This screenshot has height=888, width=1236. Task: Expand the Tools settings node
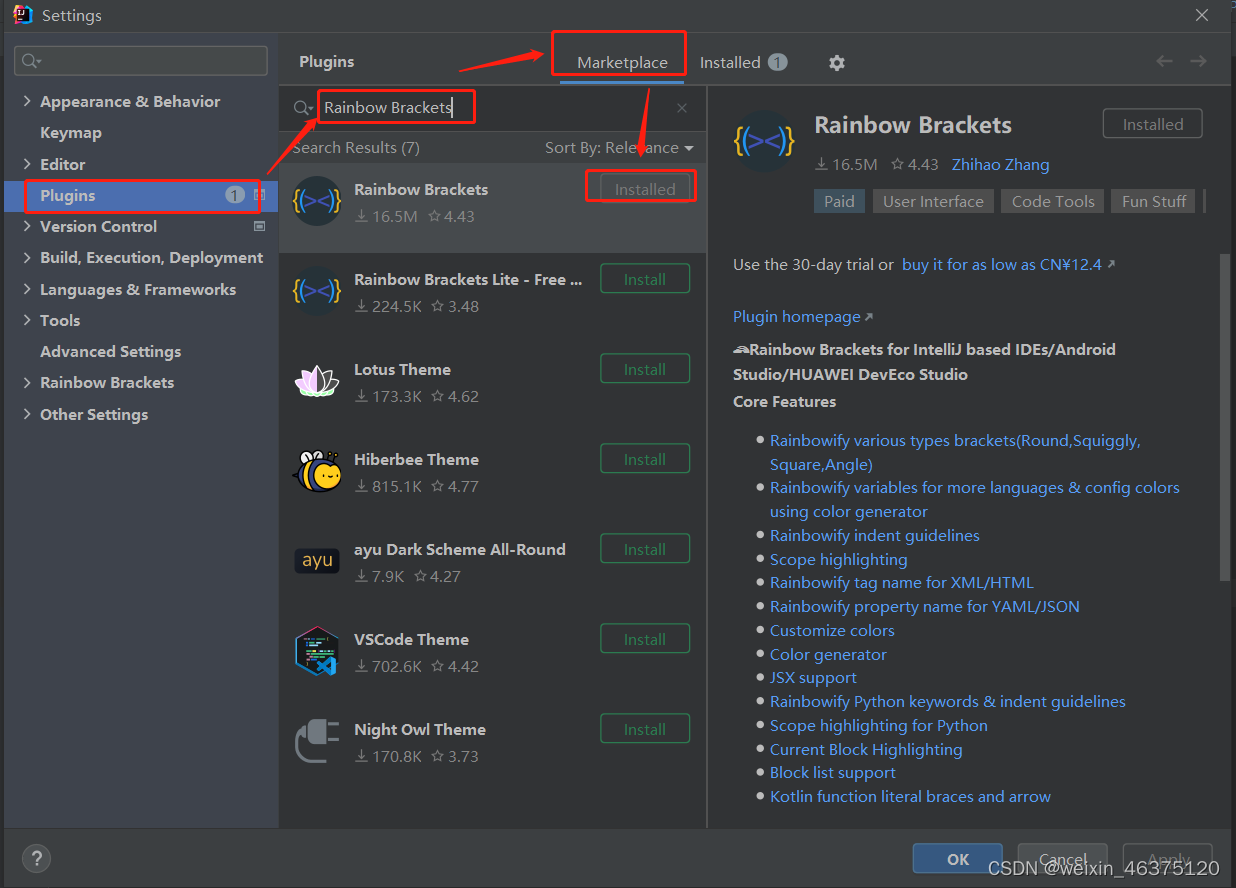26,321
